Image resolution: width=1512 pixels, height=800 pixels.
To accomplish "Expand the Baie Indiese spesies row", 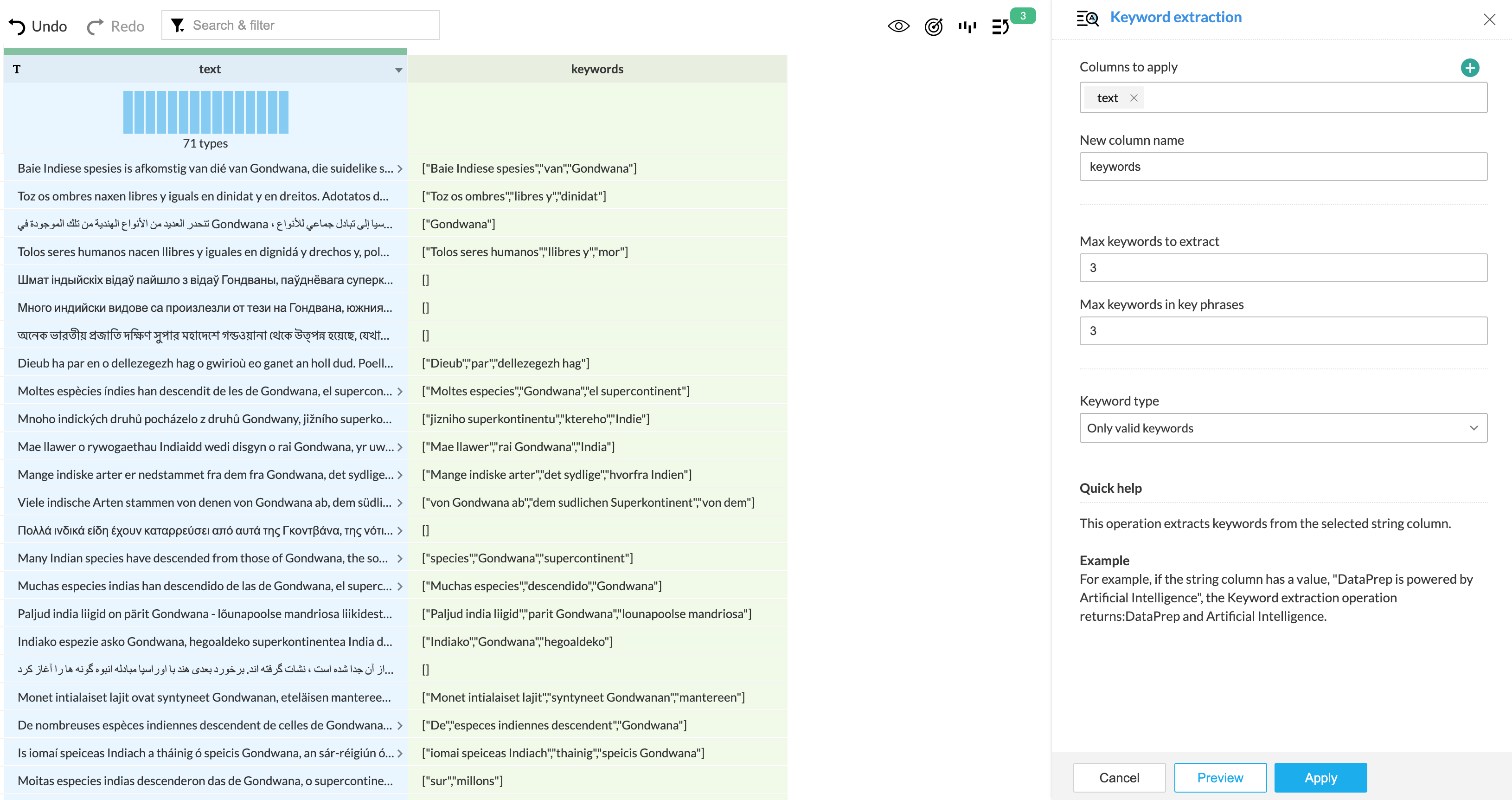I will pyautogui.click(x=400, y=168).
